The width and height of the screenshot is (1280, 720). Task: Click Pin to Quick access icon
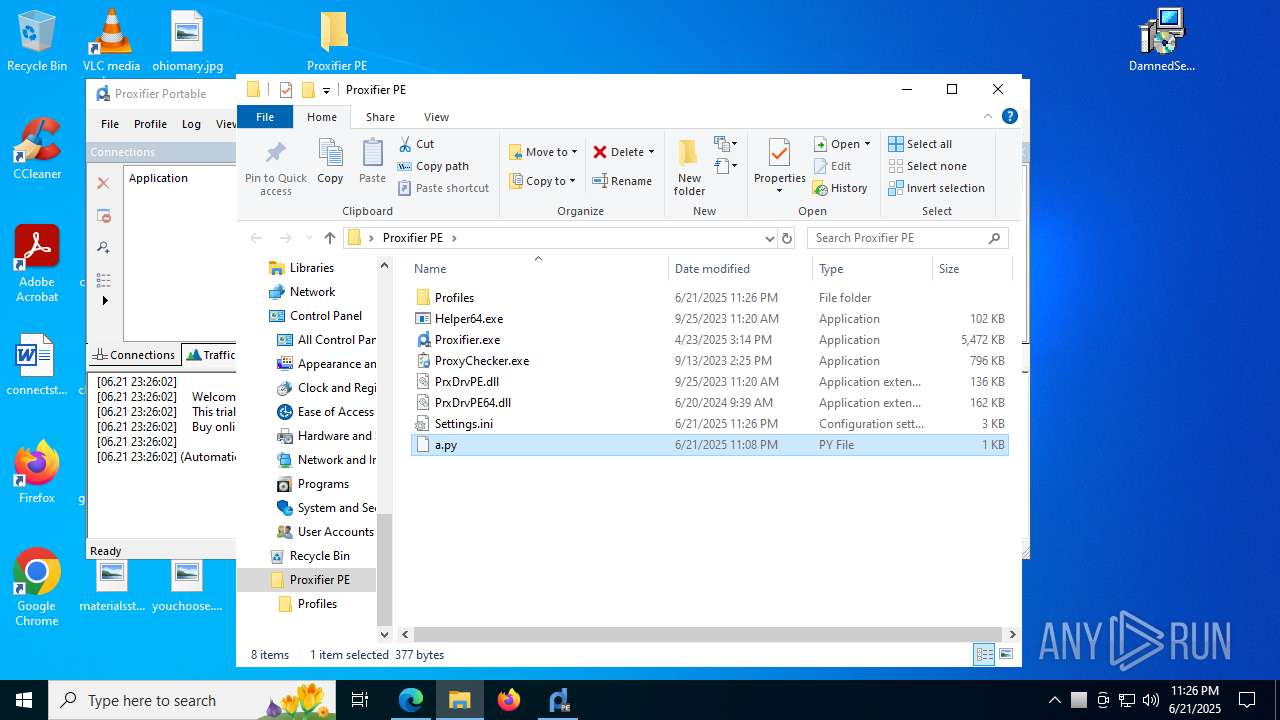(275, 167)
